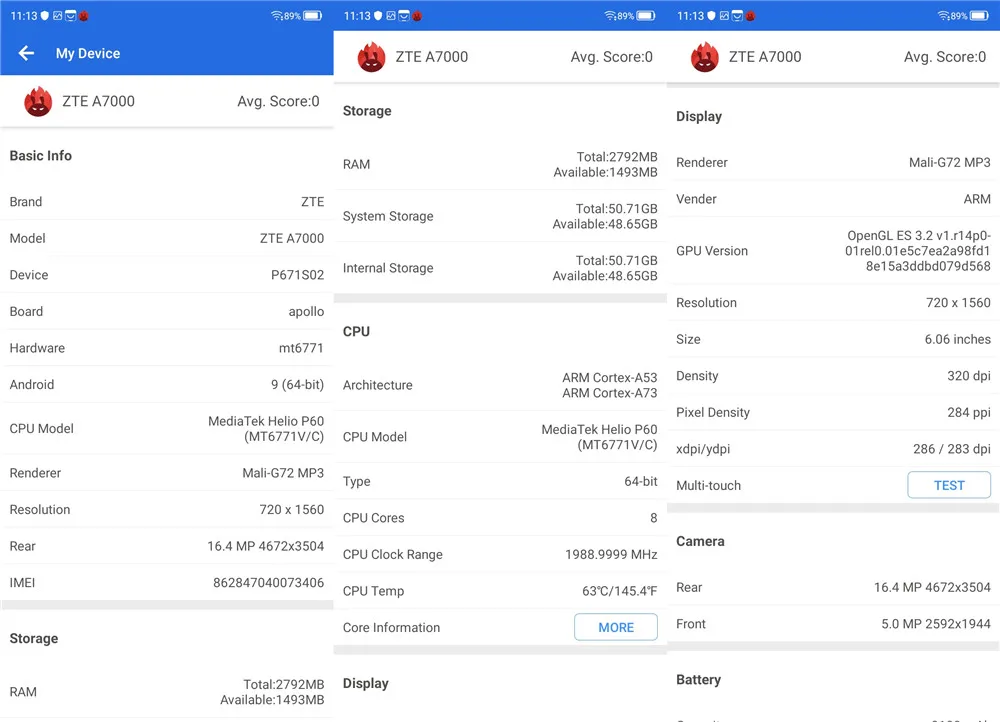1000x722 pixels.
Task: Select the My Device title text
Action: [88, 54]
